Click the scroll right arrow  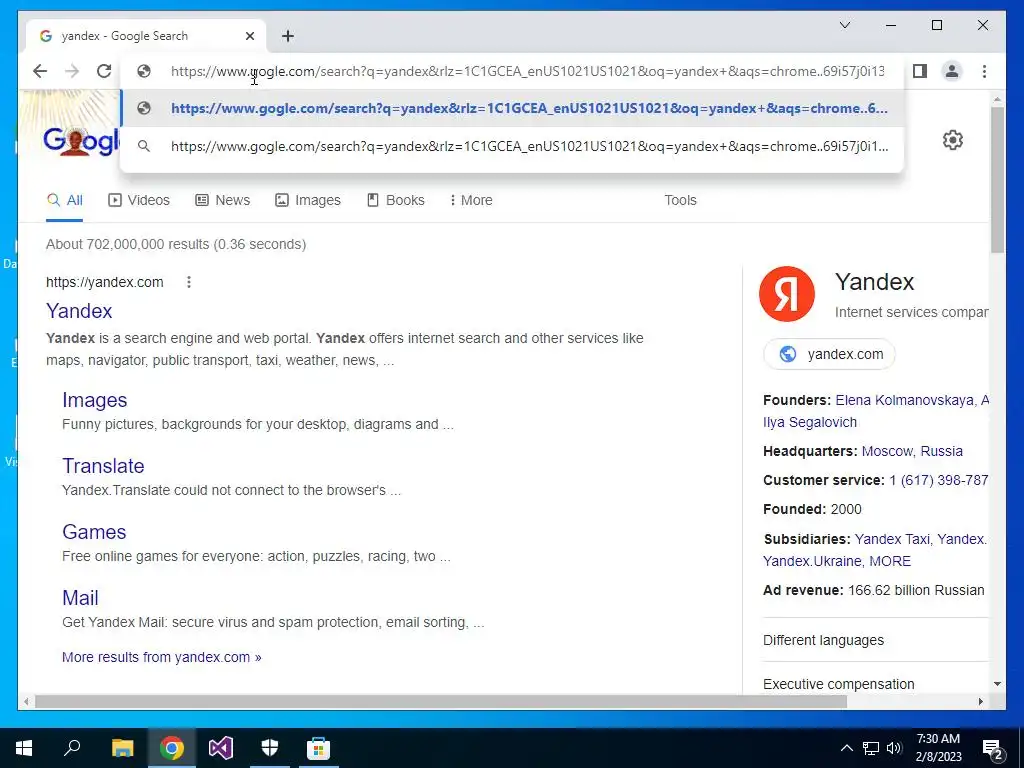[x=981, y=701]
